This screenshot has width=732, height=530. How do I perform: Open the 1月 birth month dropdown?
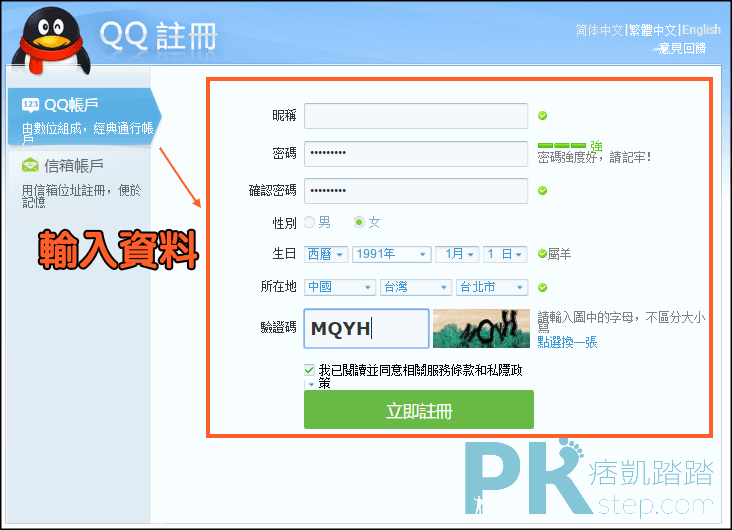click(x=458, y=254)
